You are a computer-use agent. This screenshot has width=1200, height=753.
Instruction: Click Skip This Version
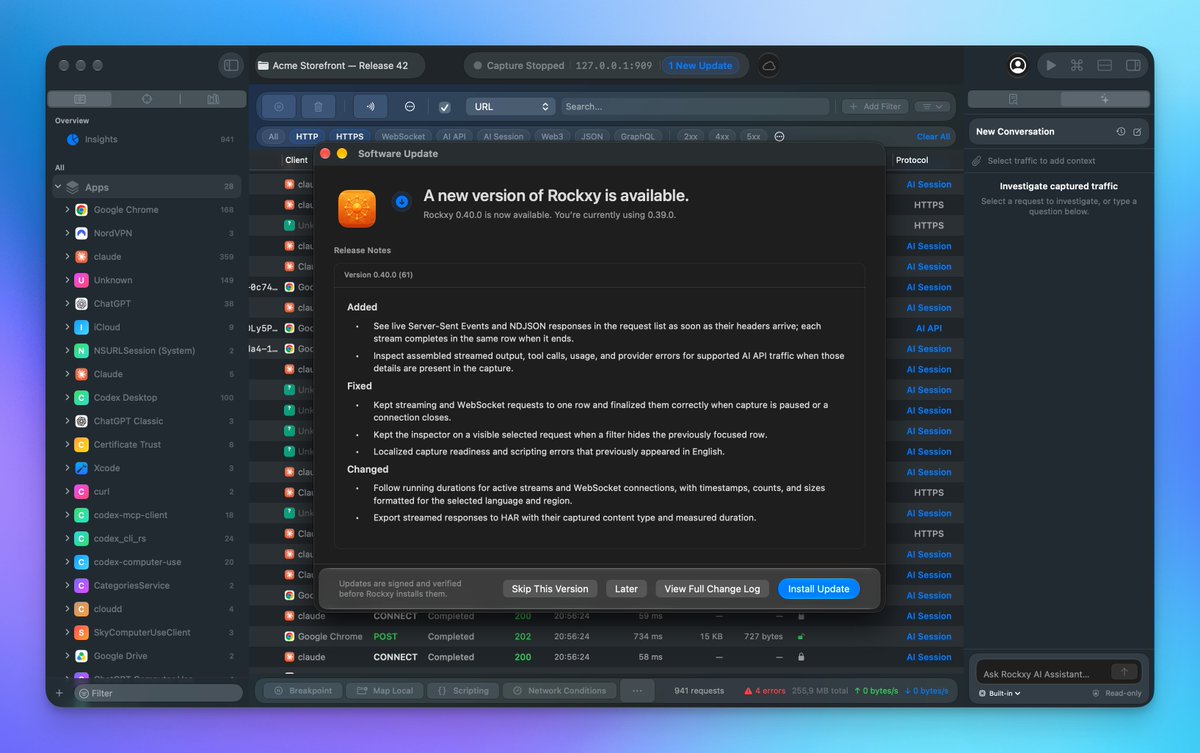tap(550, 589)
